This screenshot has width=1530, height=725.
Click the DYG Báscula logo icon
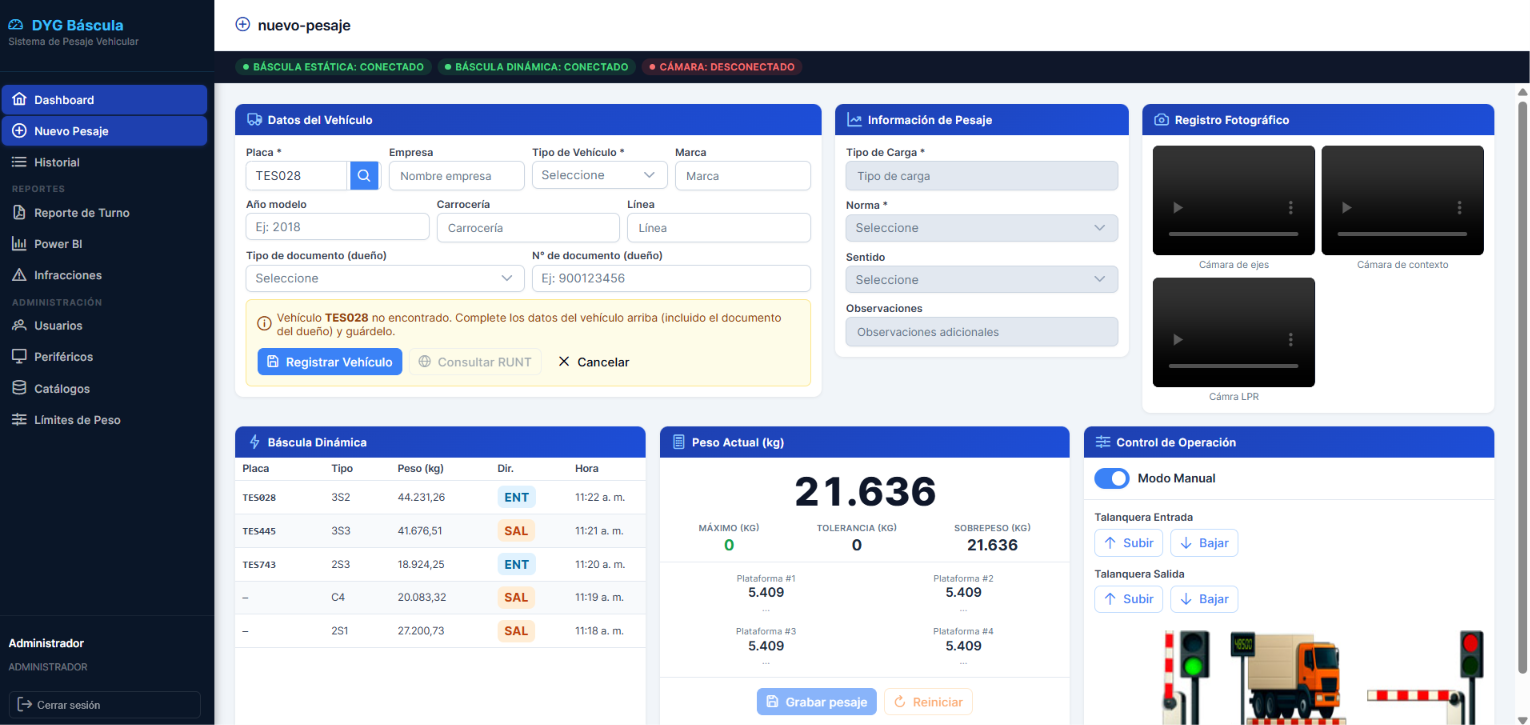tap(16, 25)
